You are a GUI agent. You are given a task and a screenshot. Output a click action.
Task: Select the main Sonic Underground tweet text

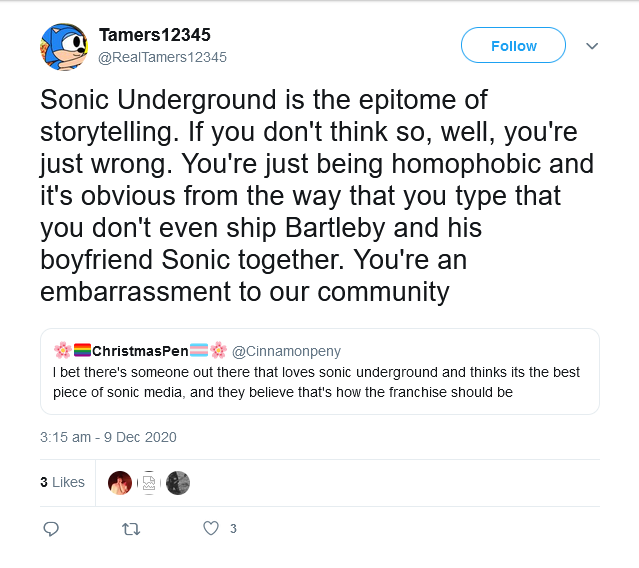(316, 196)
